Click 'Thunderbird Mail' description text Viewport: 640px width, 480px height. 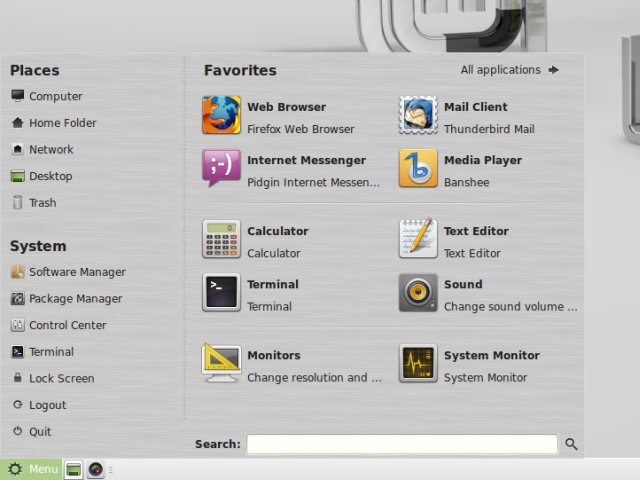pyautogui.click(x=489, y=129)
